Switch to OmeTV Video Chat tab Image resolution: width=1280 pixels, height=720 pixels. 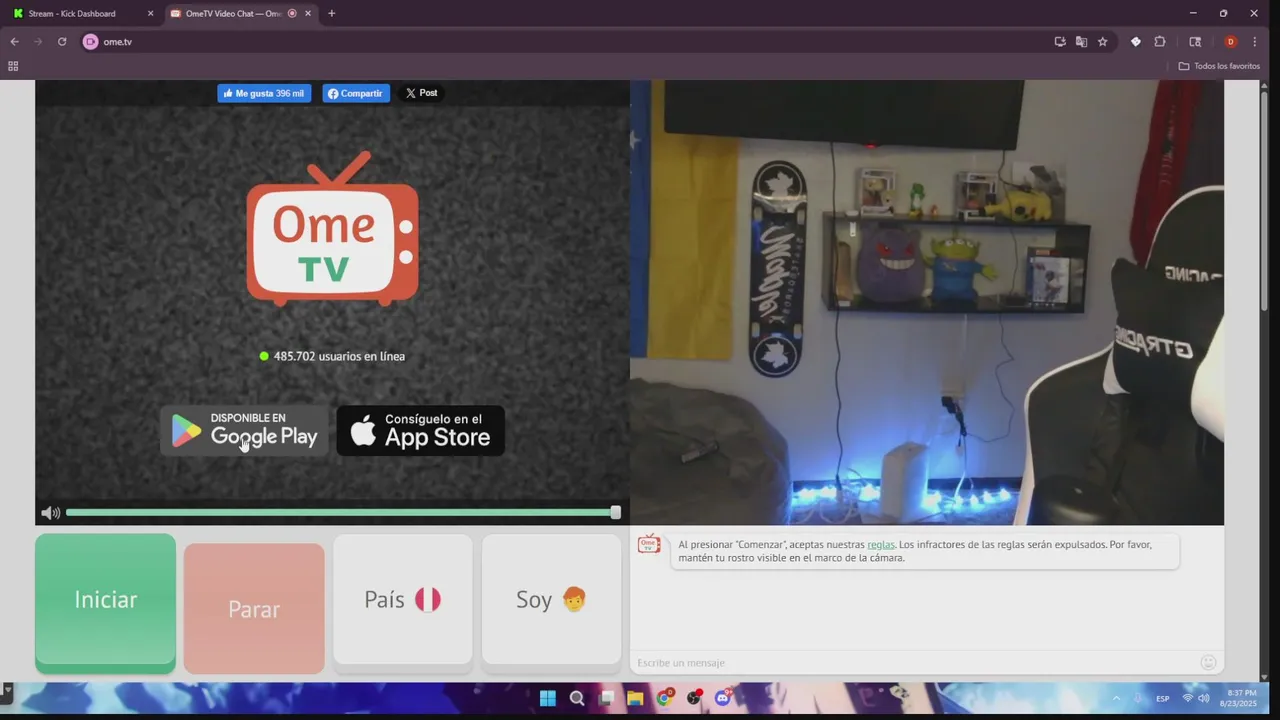coord(240,14)
